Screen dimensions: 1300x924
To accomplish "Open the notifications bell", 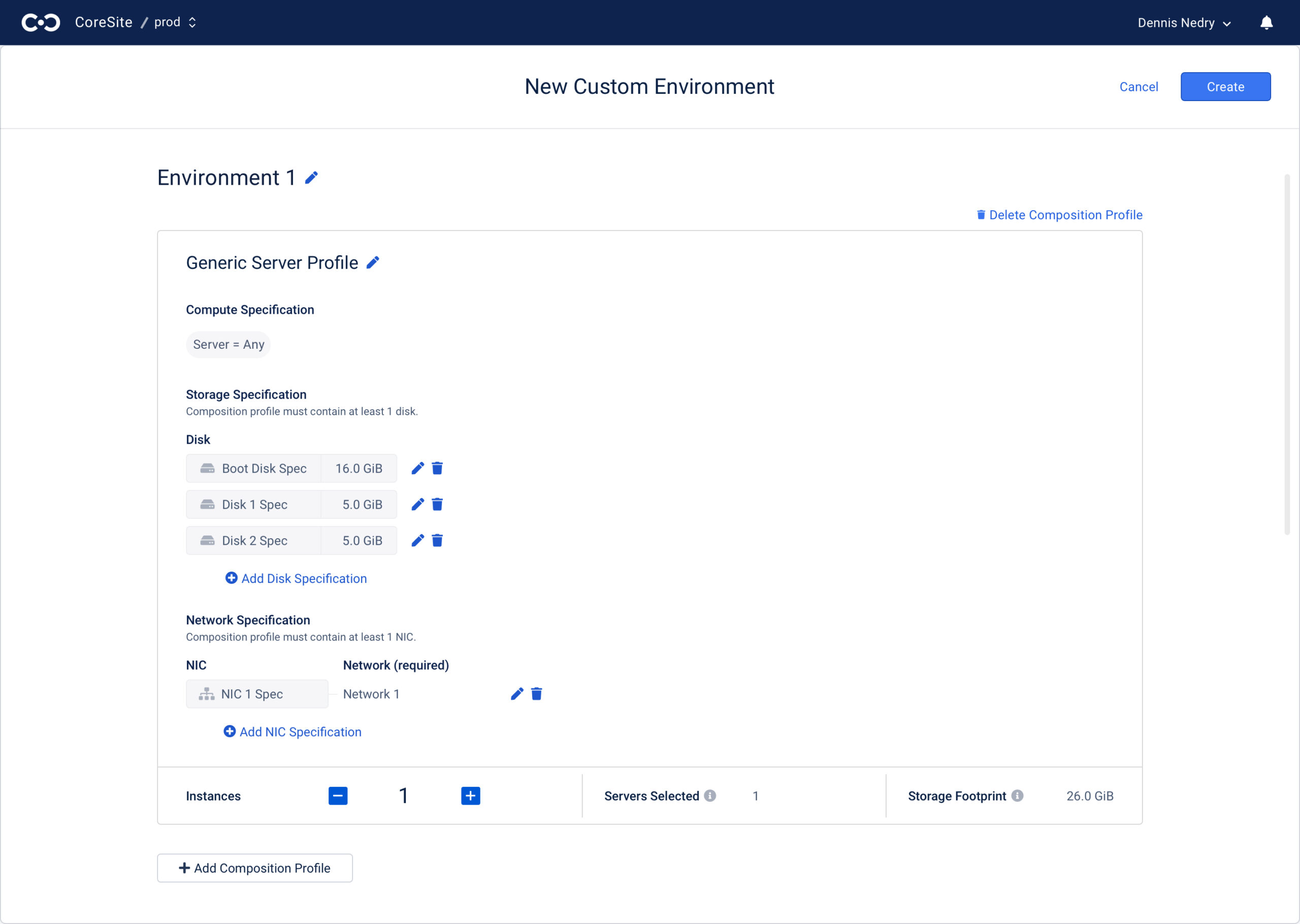I will [x=1266, y=23].
